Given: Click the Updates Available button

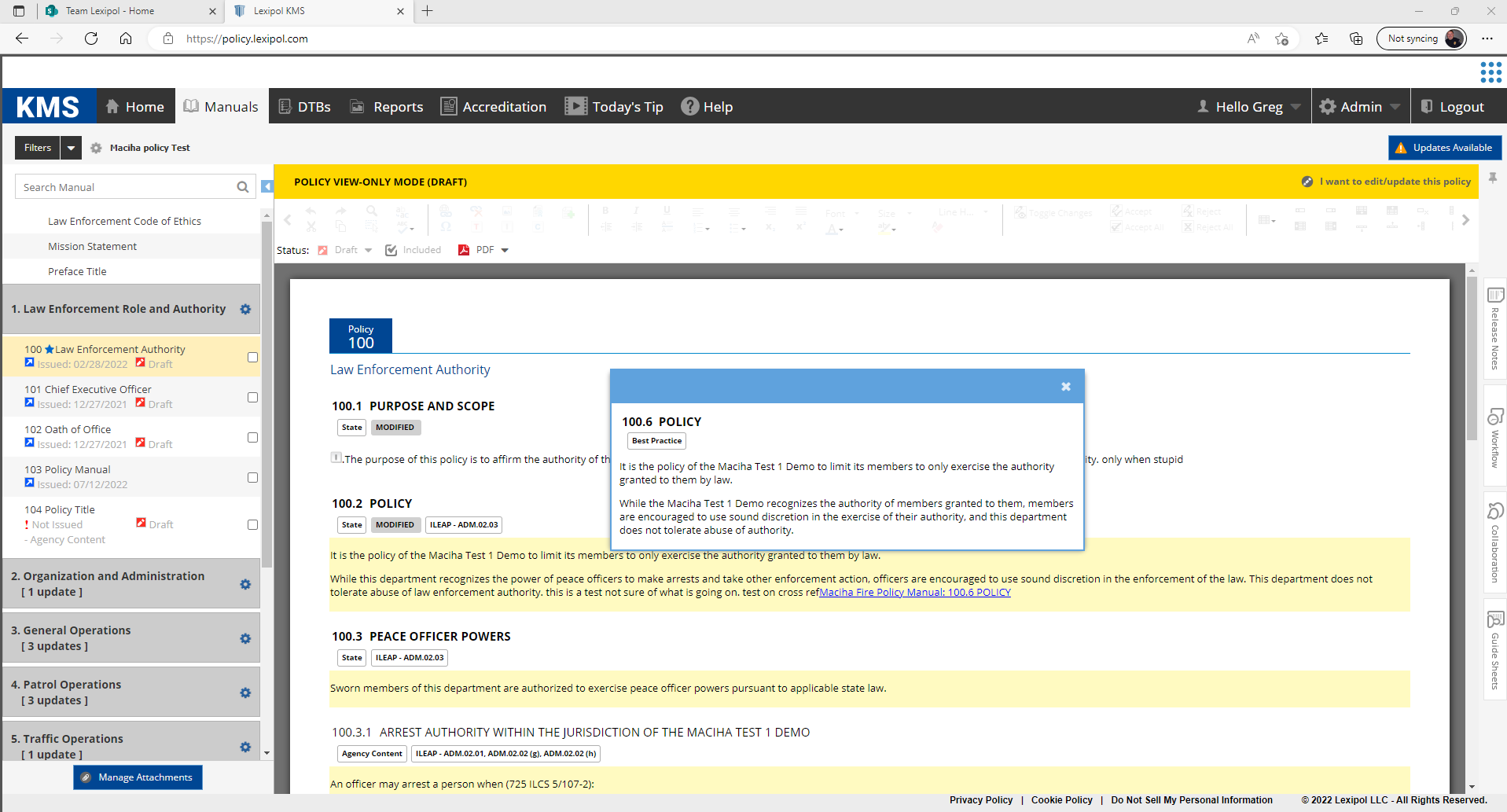Looking at the screenshot, I should point(1444,148).
